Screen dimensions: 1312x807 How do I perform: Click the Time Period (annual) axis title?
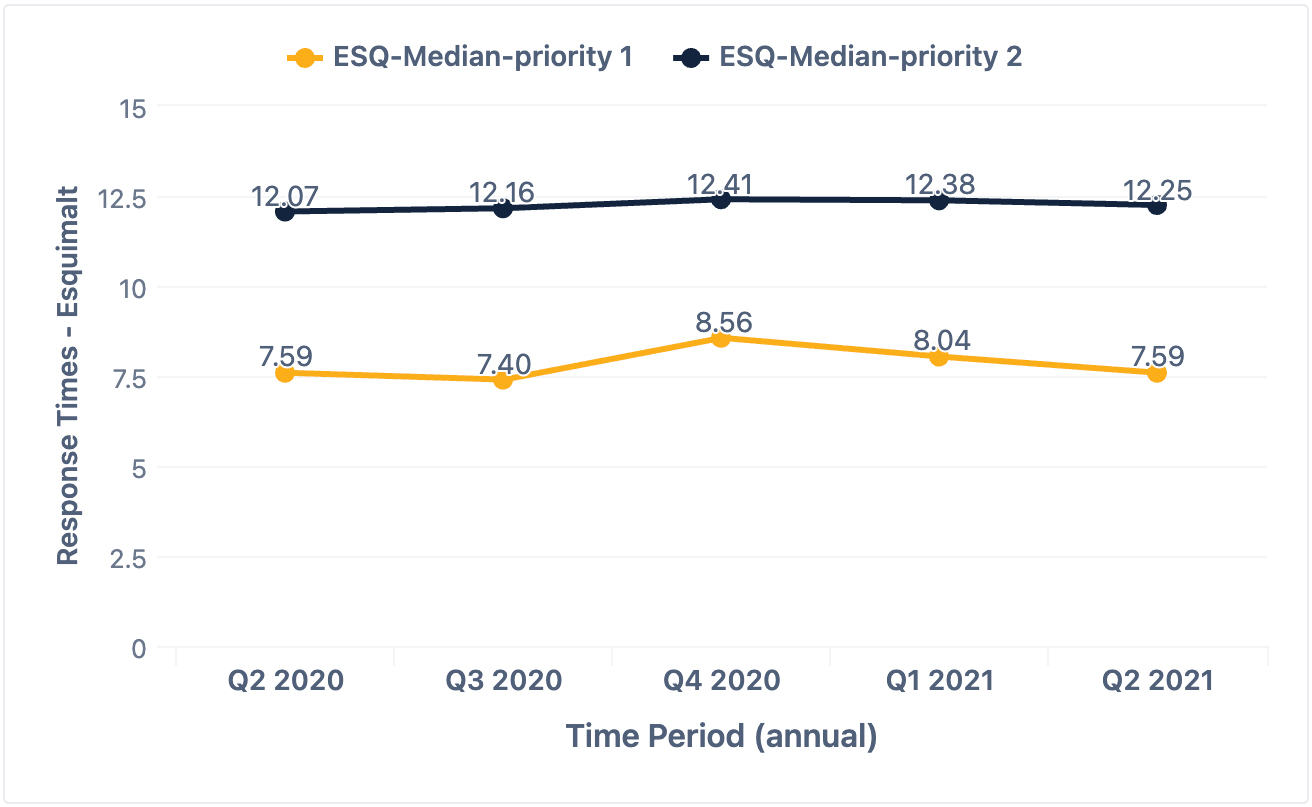721,736
